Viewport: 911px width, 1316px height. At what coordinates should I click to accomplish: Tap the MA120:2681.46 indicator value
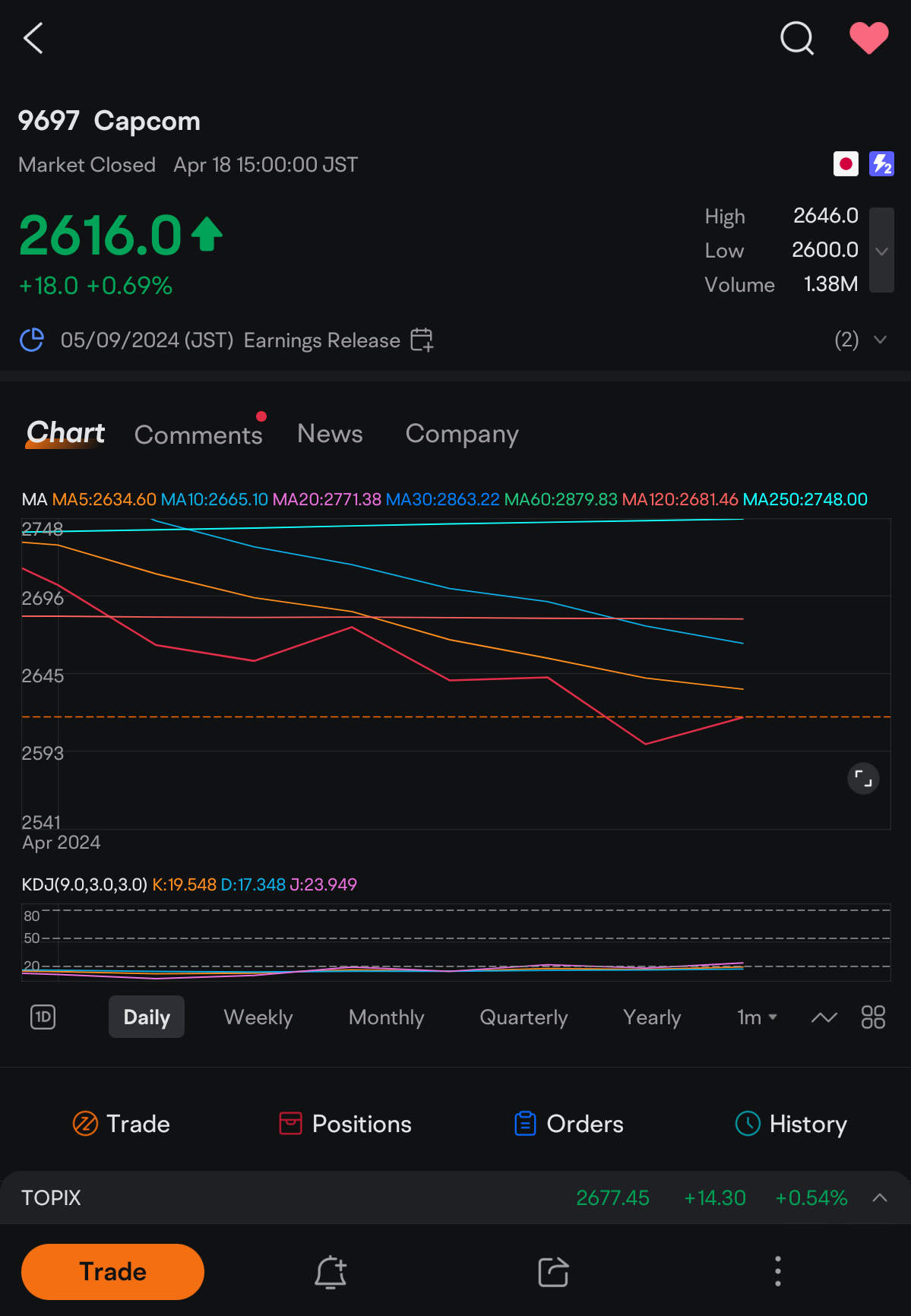pos(680,499)
